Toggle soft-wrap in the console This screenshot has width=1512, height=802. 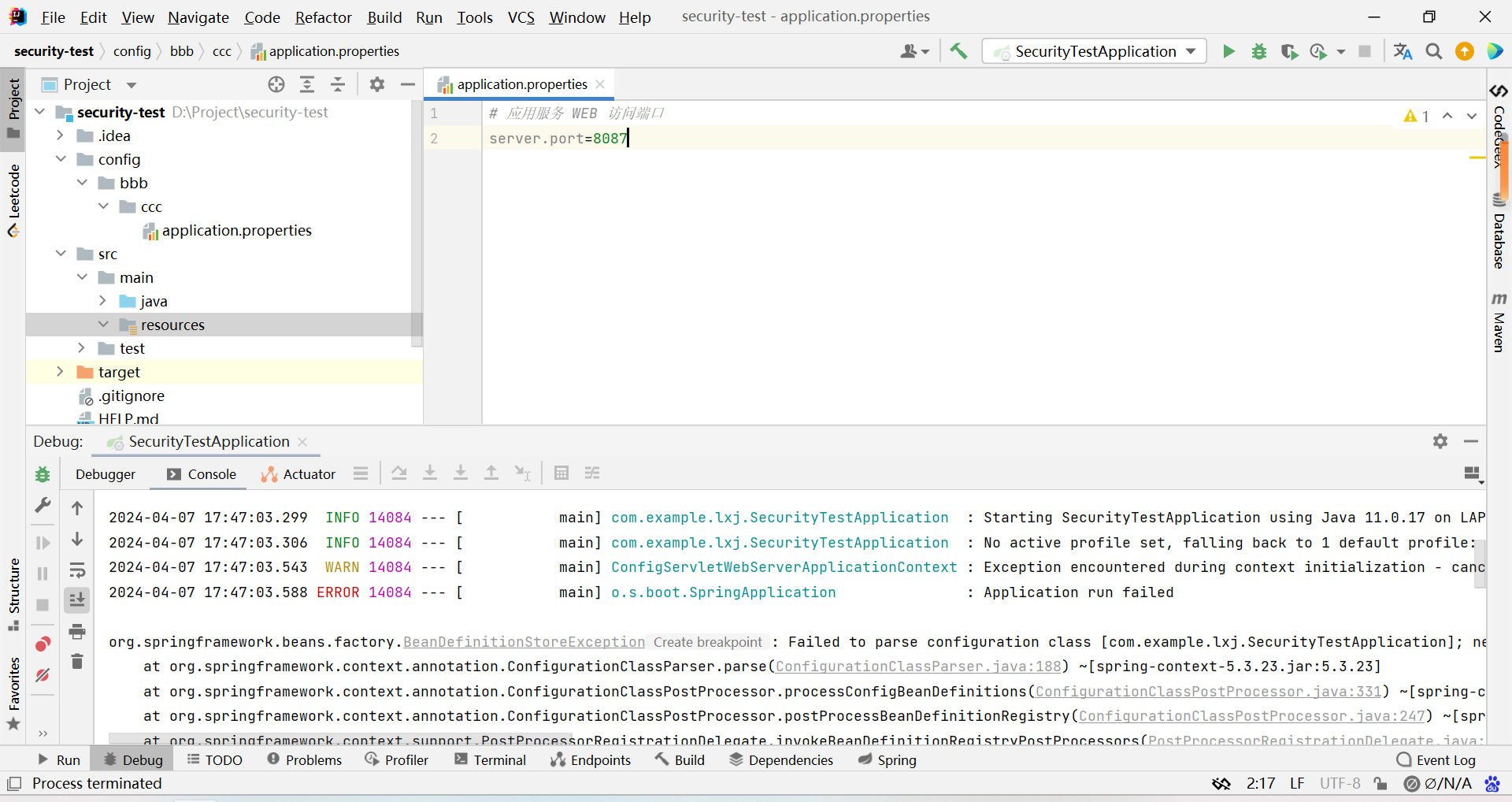[77, 570]
